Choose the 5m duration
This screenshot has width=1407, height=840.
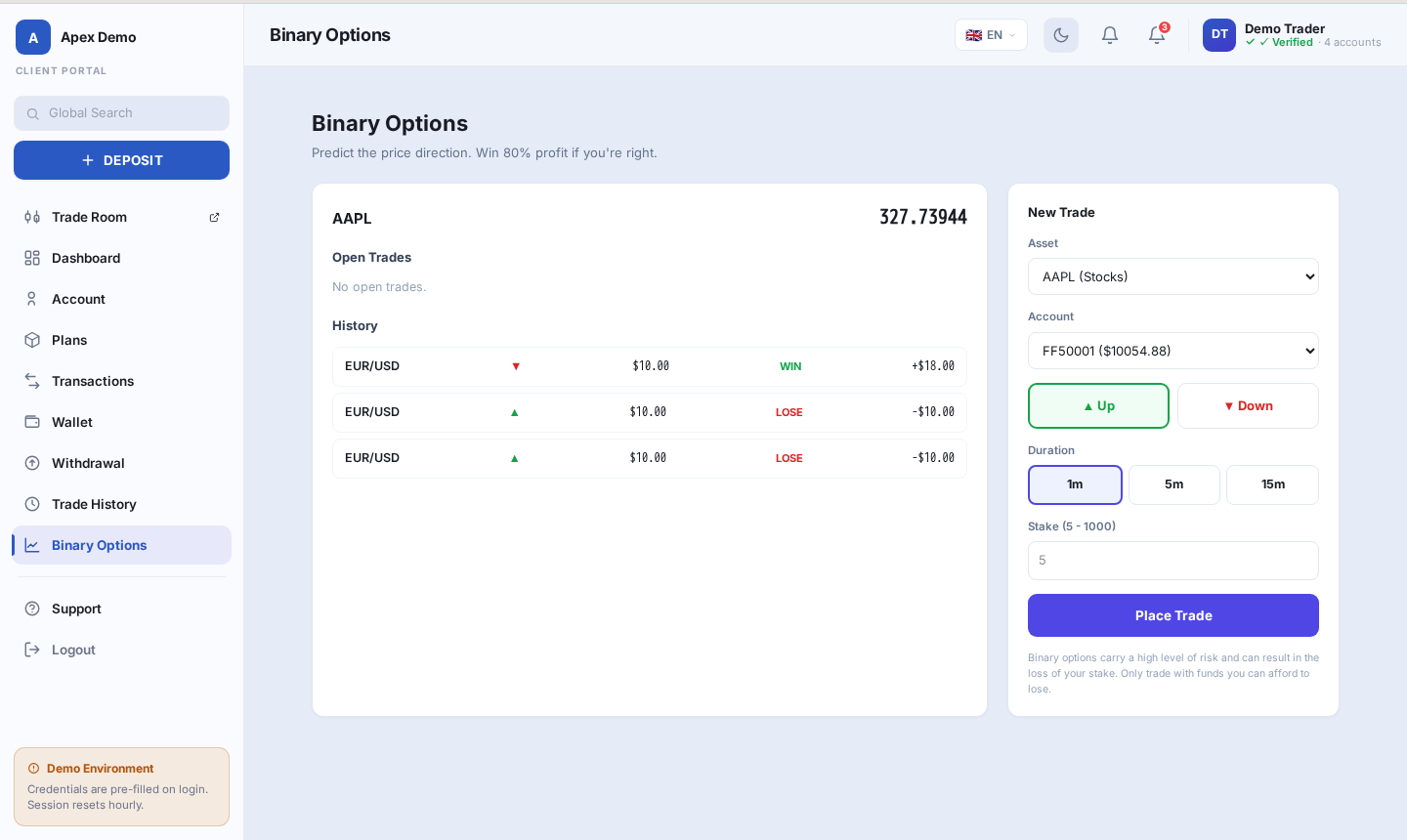pos(1174,484)
